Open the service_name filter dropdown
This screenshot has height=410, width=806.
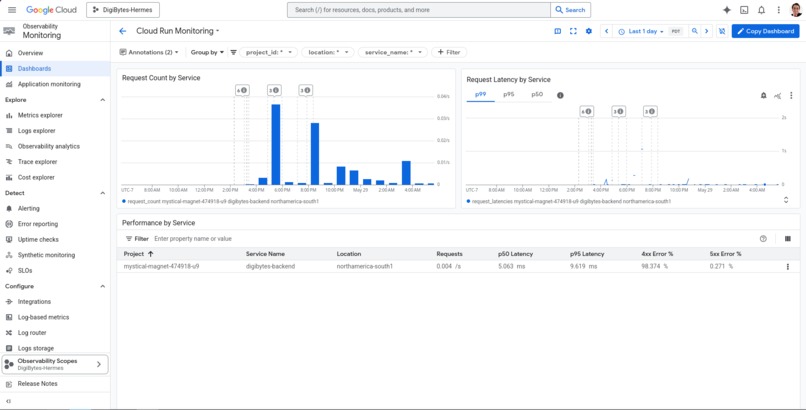393,52
